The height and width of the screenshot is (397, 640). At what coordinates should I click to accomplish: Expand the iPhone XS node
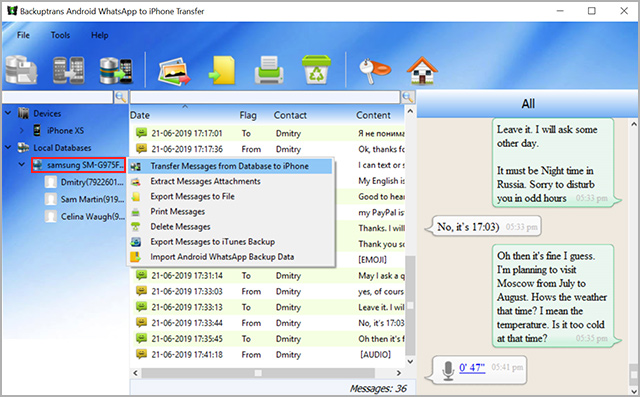click(22, 131)
